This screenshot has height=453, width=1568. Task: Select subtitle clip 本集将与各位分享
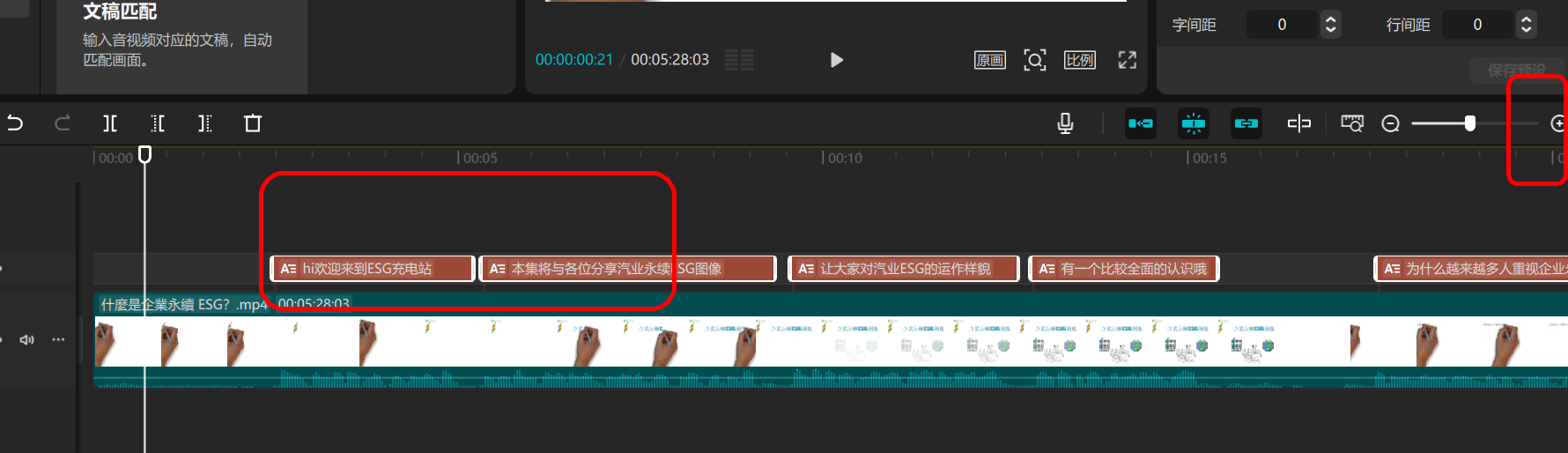[628, 269]
